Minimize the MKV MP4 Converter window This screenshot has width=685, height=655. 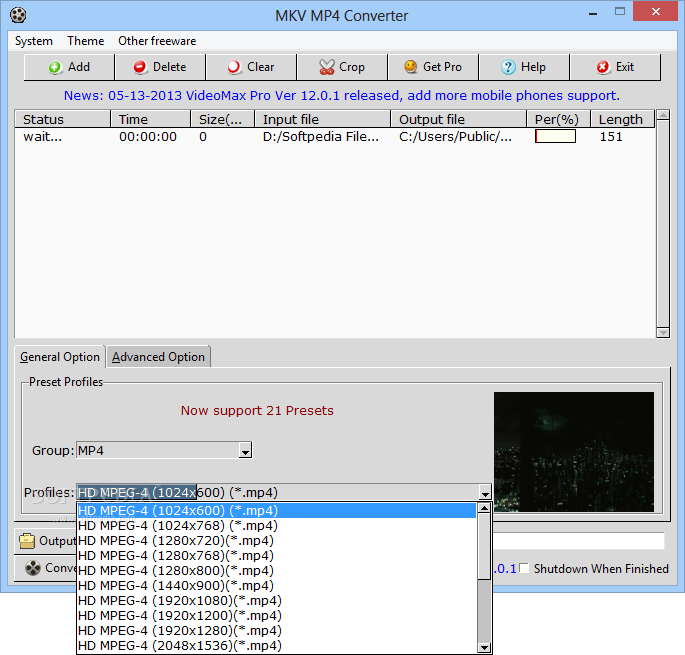pyautogui.click(x=593, y=13)
